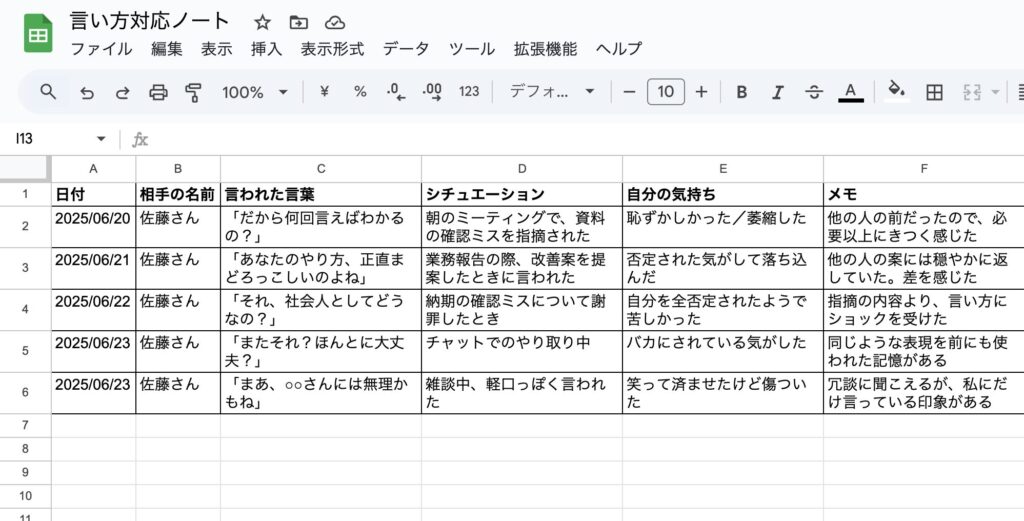1024x521 pixels.
Task: Open the ファイル menu
Action: (101, 49)
